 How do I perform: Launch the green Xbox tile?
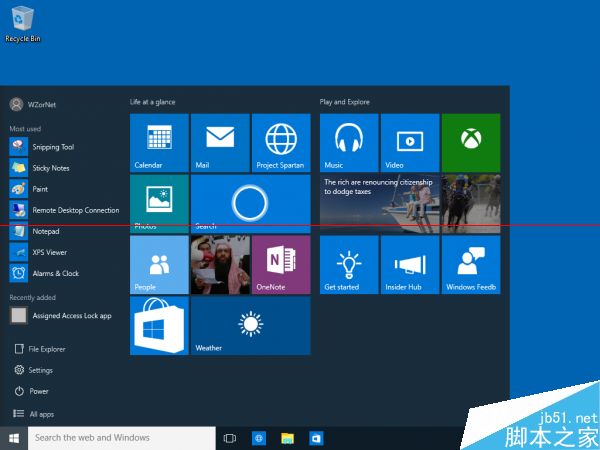pos(471,143)
